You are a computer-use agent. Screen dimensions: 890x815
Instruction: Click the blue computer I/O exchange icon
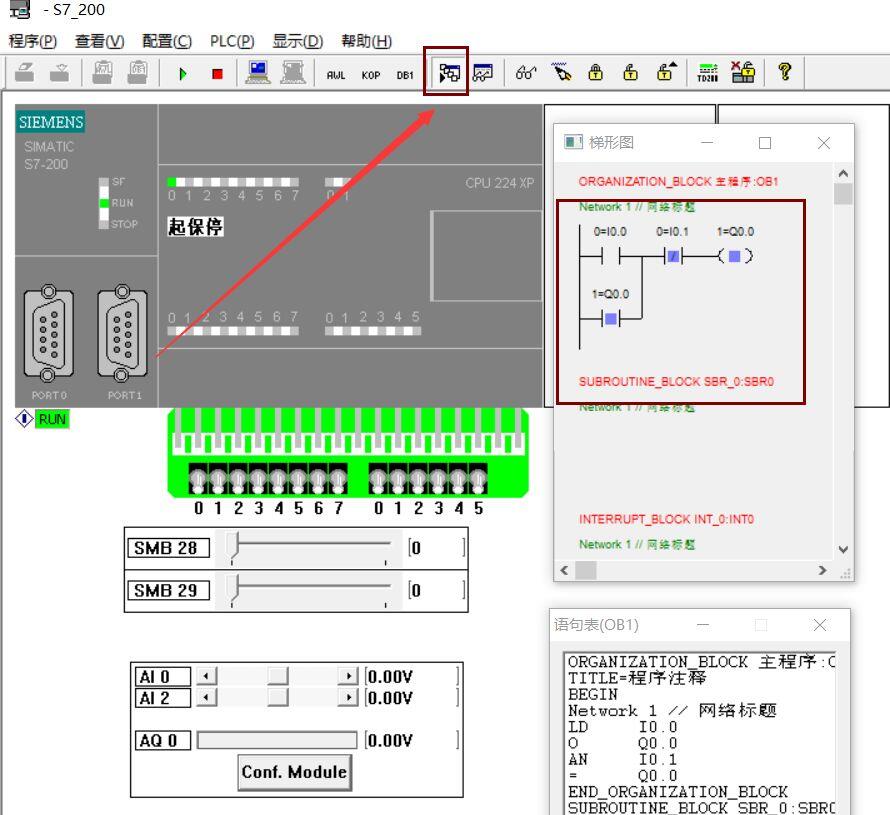coord(258,73)
